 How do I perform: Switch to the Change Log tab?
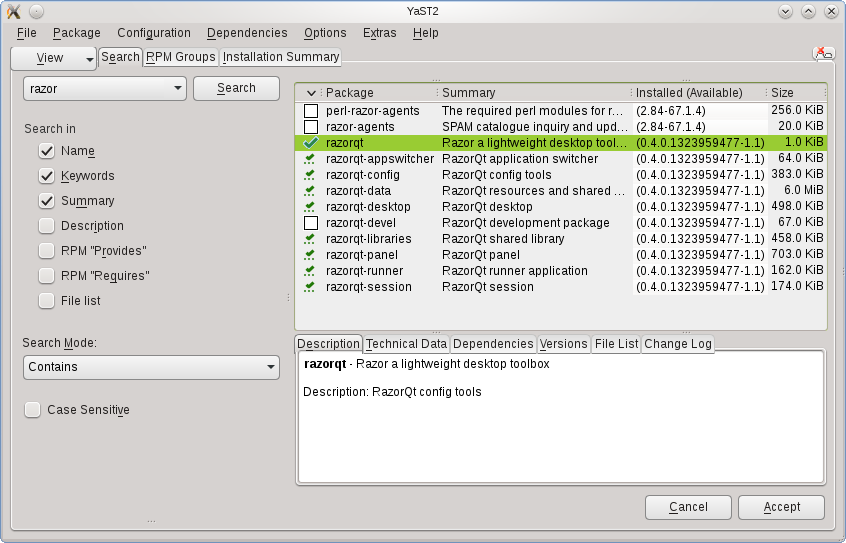click(678, 344)
